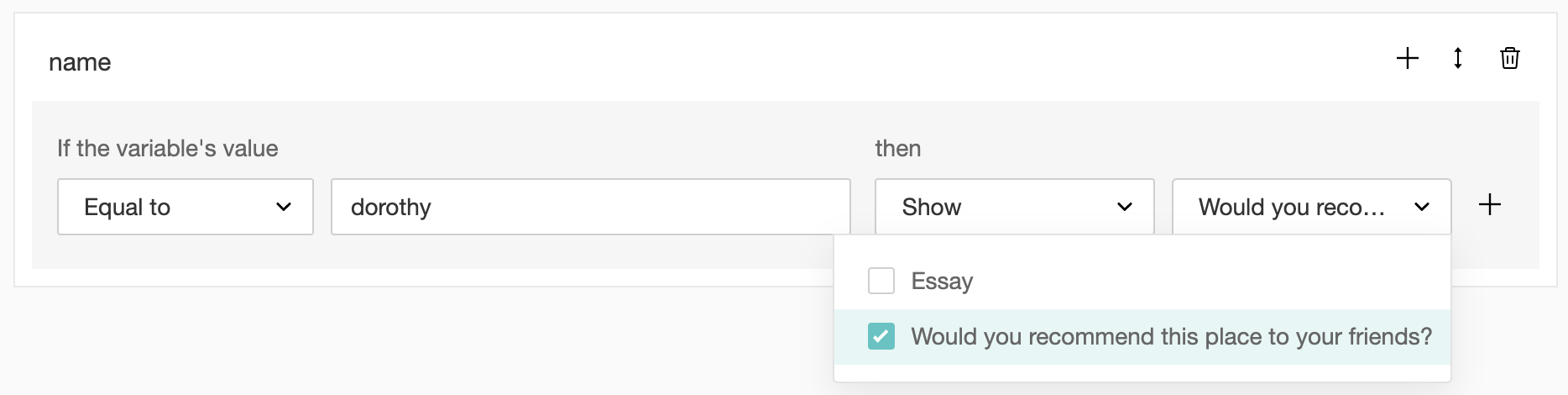
Task: Choose "Would you recommend this place to your friends?" text
Action: tap(1171, 336)
